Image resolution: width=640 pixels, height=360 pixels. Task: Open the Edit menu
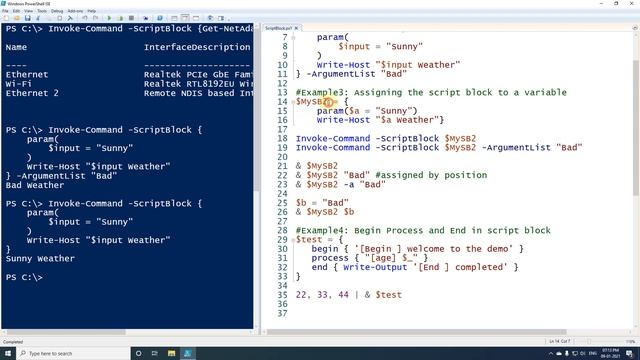(16, 11)
